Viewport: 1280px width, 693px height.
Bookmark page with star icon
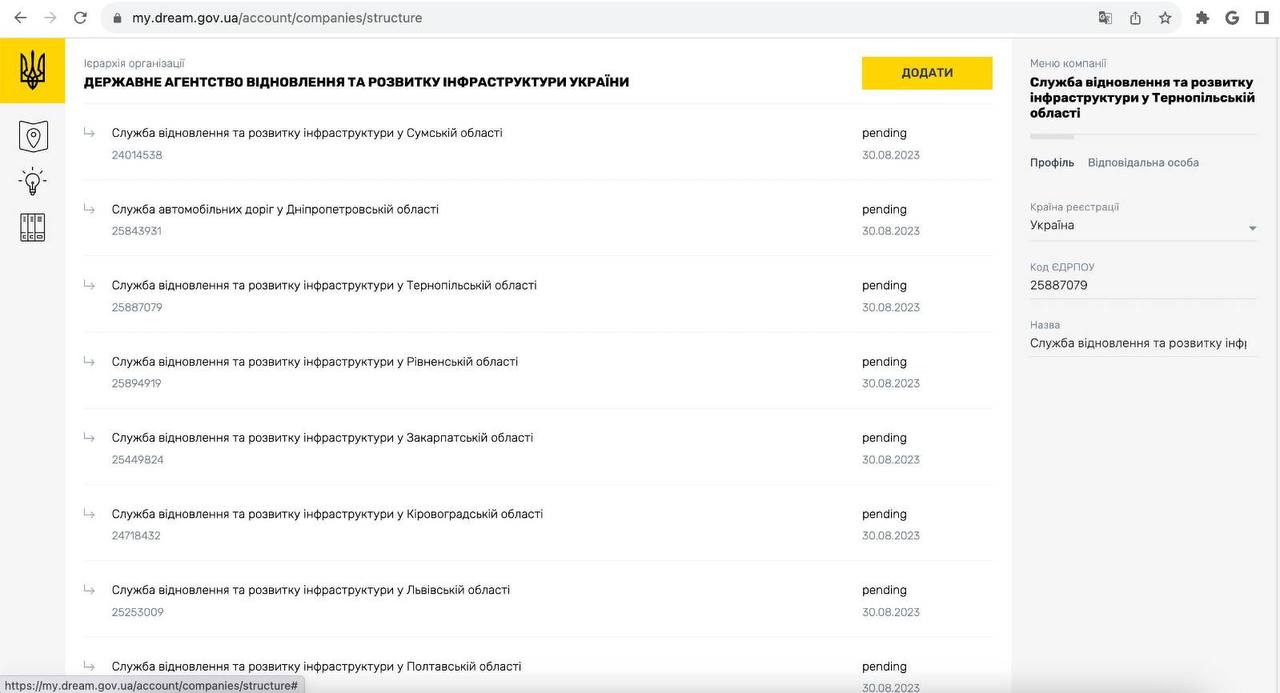(x=1165, y=18)
